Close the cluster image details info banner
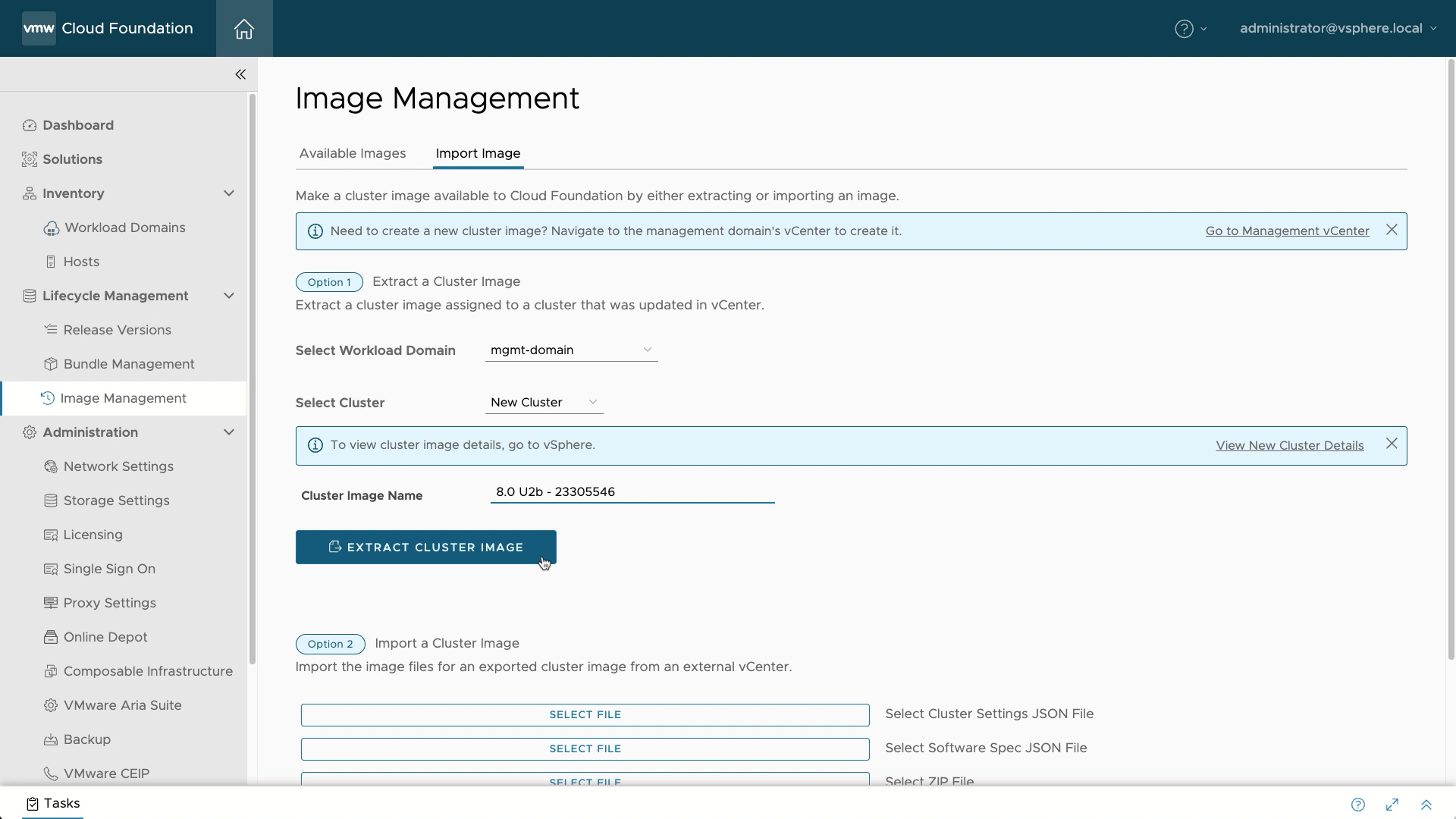 pyautogui.click(x=1392, y=444)
